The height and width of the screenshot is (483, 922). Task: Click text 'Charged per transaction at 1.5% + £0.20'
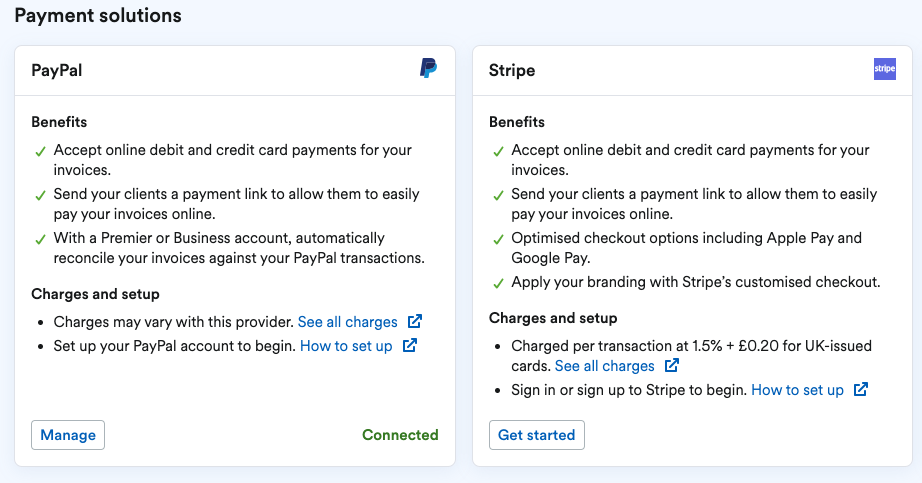pyautogui.click(x=645, y=346)
